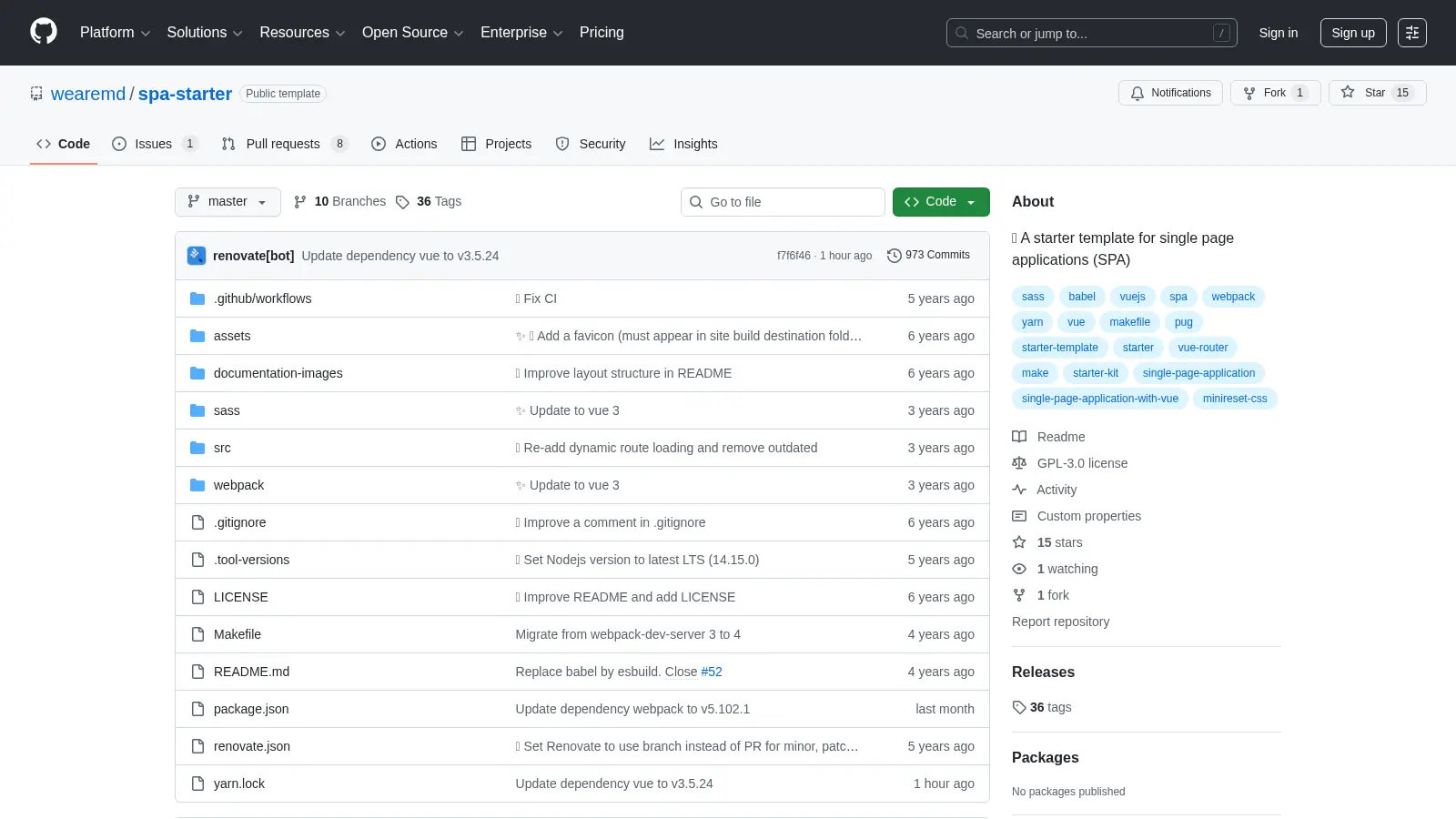Screen dimensions: 1456x819
Task: Open the f7f6f46 commit hash
Action: 794,256
